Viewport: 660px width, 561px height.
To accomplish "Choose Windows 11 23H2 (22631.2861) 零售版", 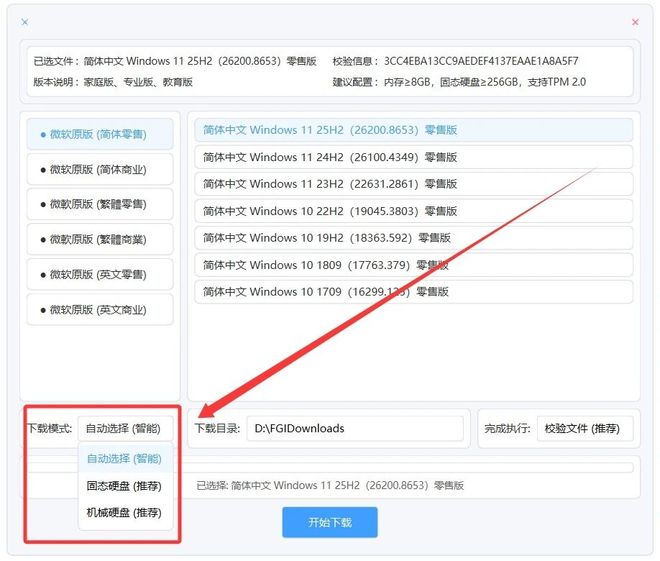I will (413, 184).
